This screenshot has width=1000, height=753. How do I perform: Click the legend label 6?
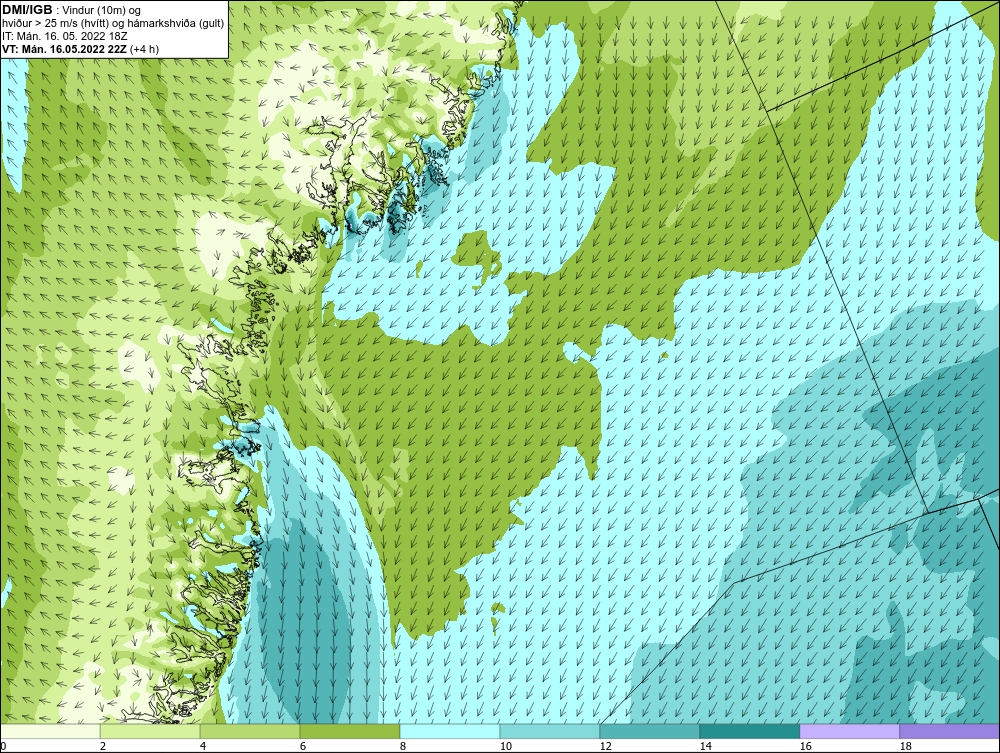pyautogui.click(x=303, y=746)
